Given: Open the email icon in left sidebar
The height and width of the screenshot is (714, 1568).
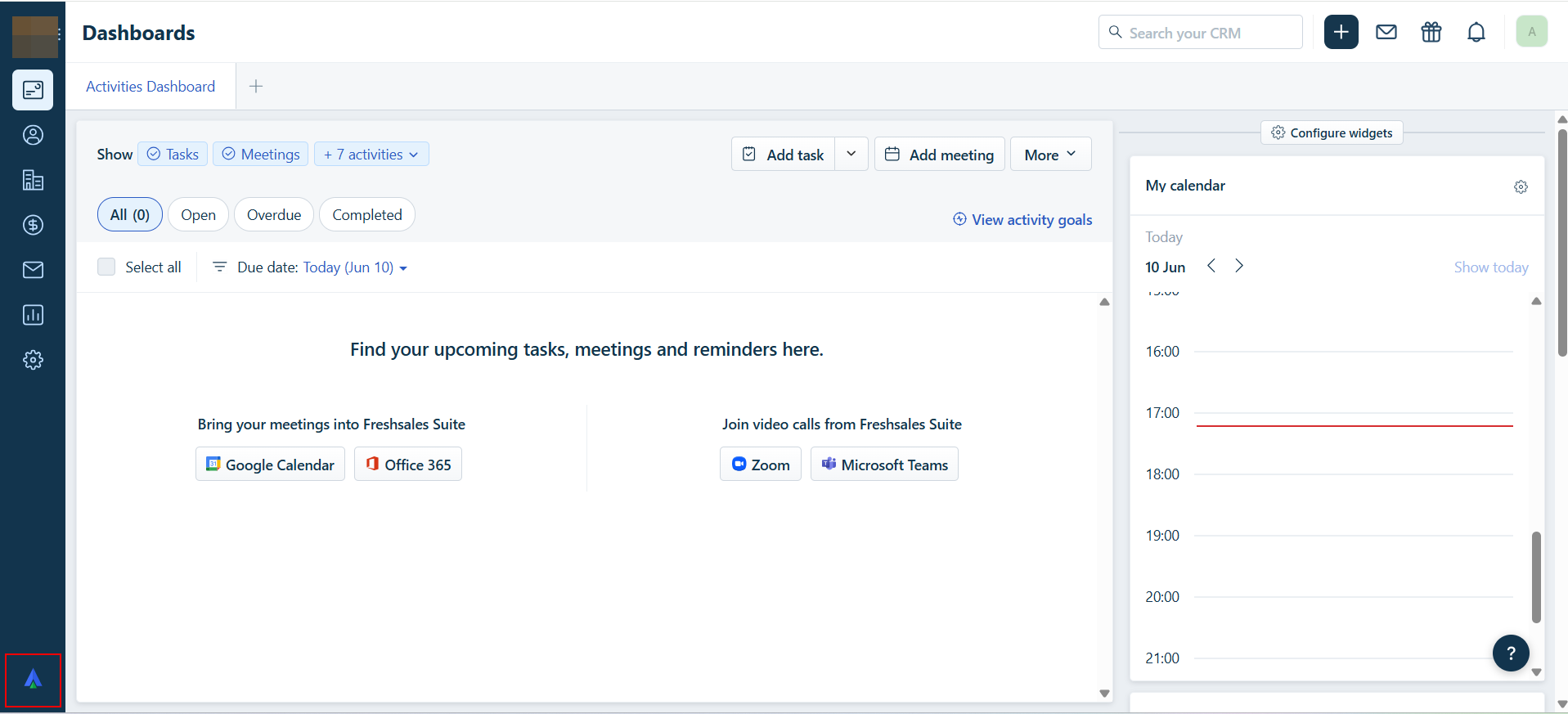Looking at the screenshot, I should point(33,270).
